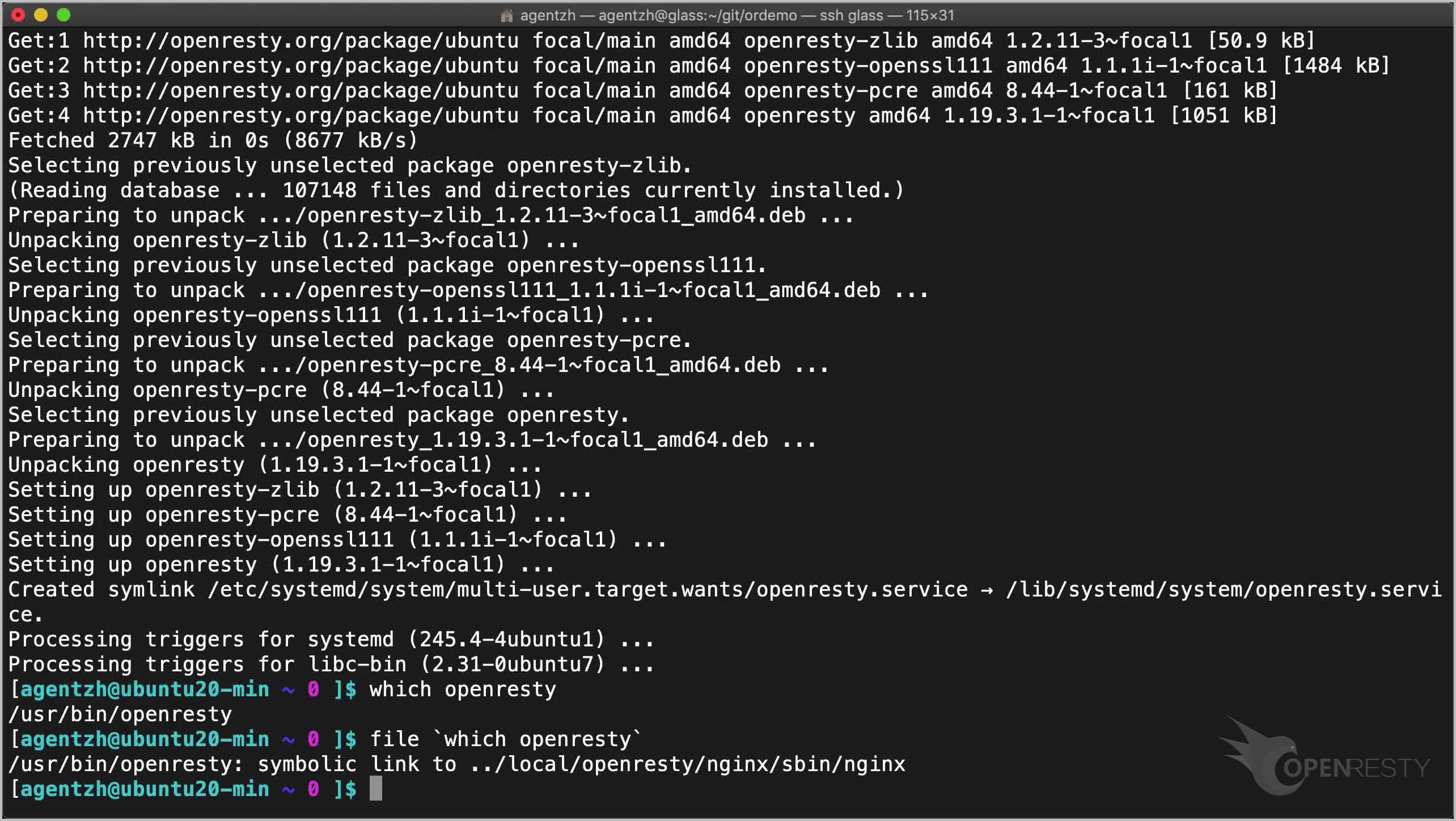This screenshot has width=1456, height=821.
Task: Click the 'file `which openresty`' command text
Action: 506,739
